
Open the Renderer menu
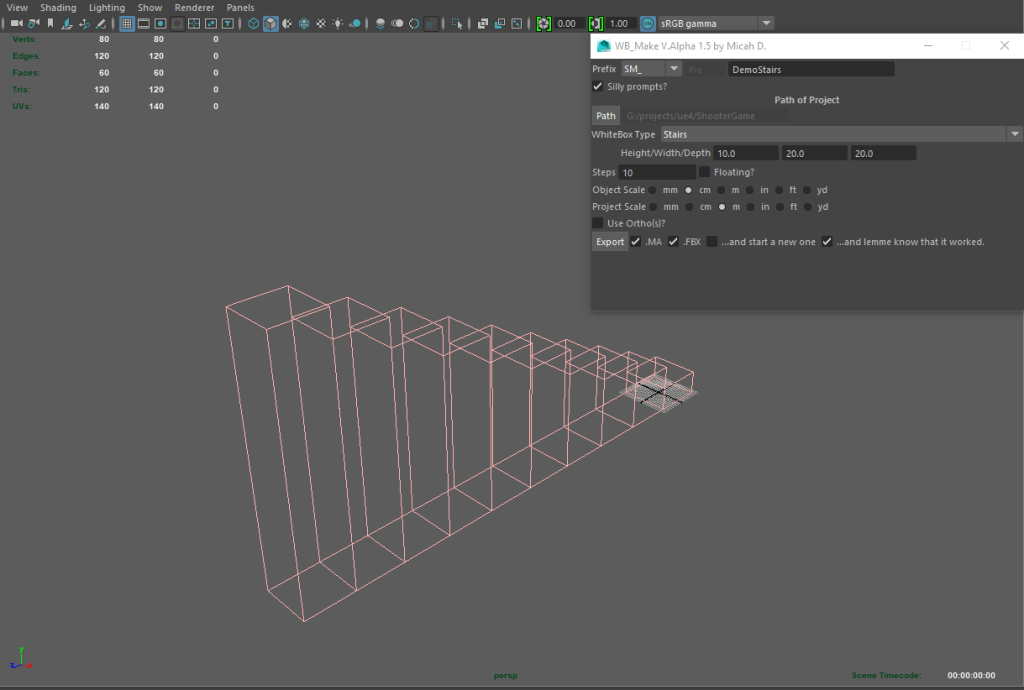tap(194, 7)
